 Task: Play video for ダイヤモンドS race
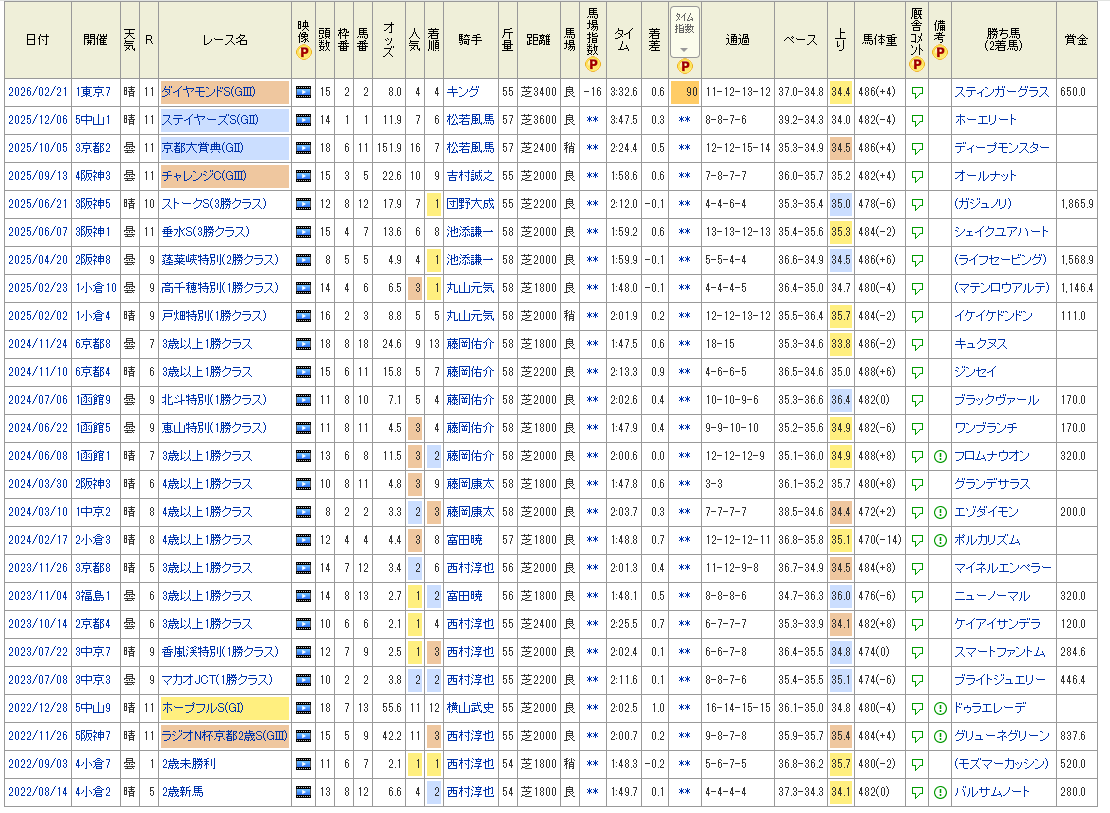pos(303,92)
